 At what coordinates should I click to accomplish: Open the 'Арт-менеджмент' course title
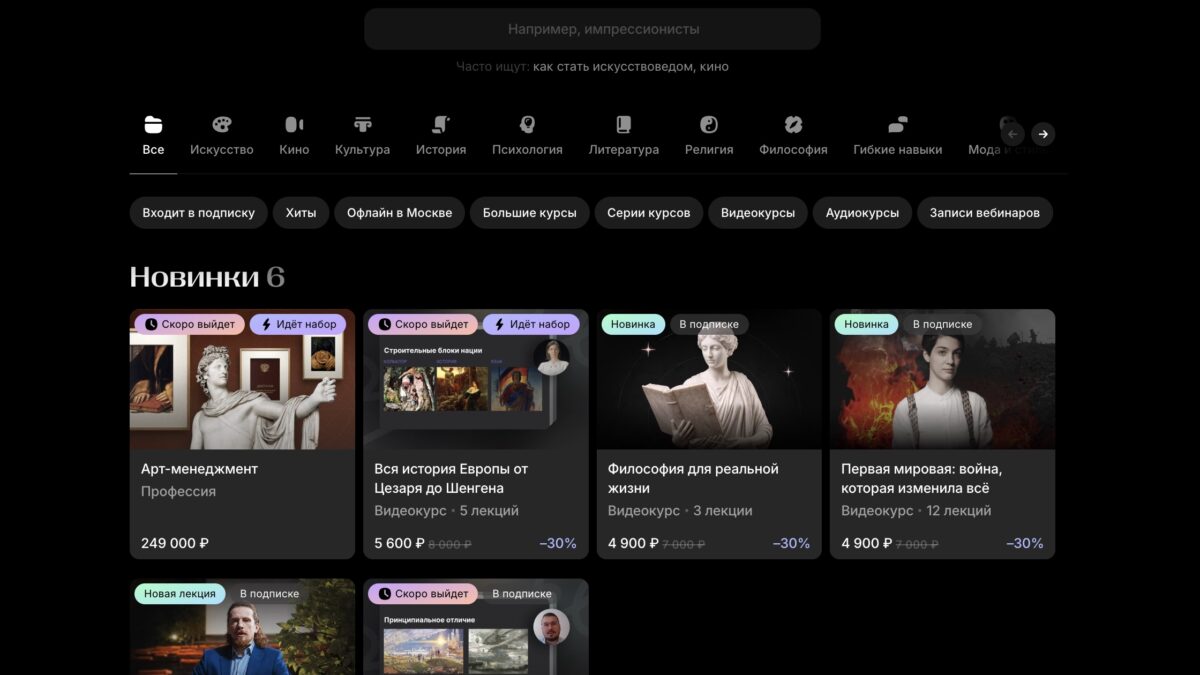[200, 469]
